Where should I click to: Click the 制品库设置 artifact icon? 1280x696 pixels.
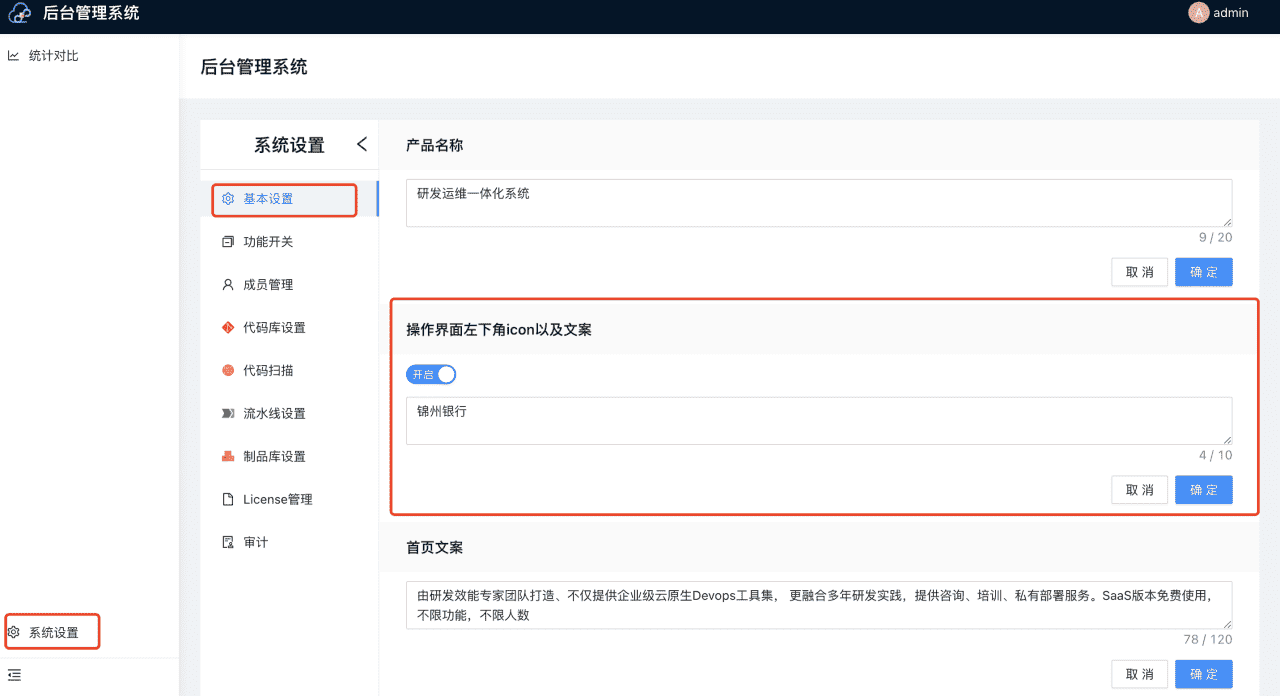[228, 456]
